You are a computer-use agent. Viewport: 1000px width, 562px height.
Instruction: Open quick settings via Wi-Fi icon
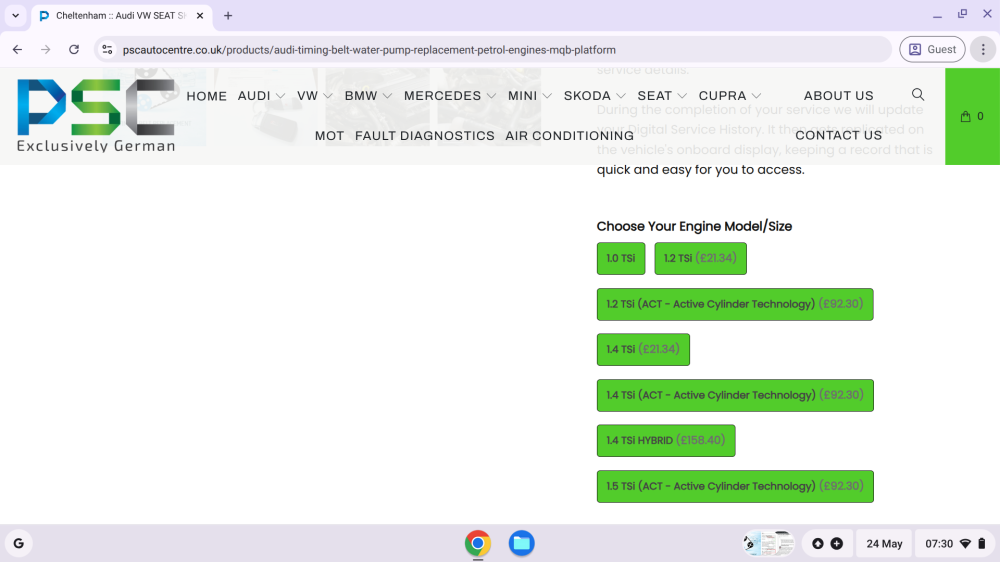pyautogui.click(x=965, y=544)
